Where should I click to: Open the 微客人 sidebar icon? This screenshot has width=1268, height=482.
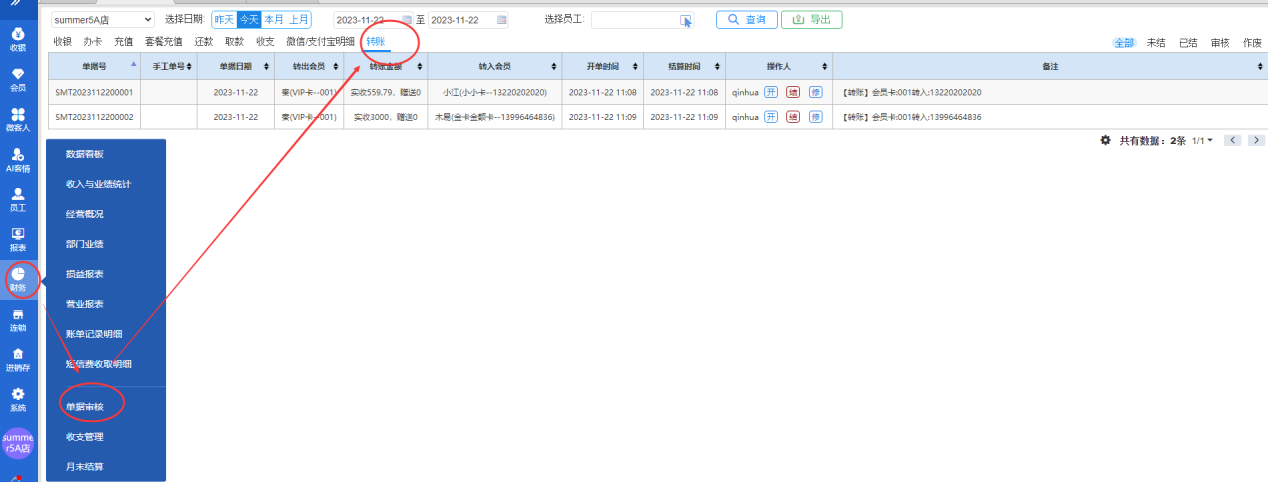pos(18,120)
